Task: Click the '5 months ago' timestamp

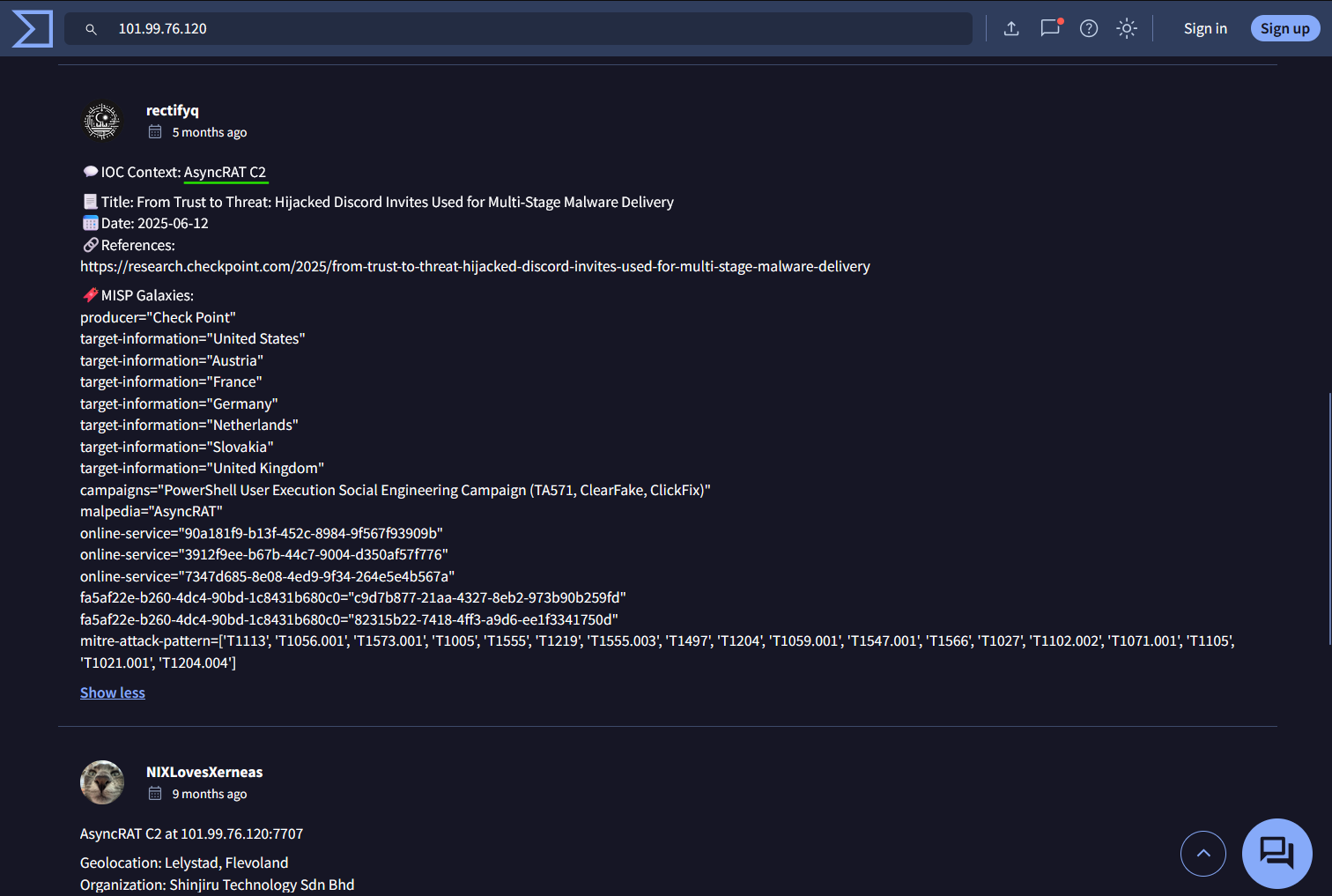Action: (210, 132)
